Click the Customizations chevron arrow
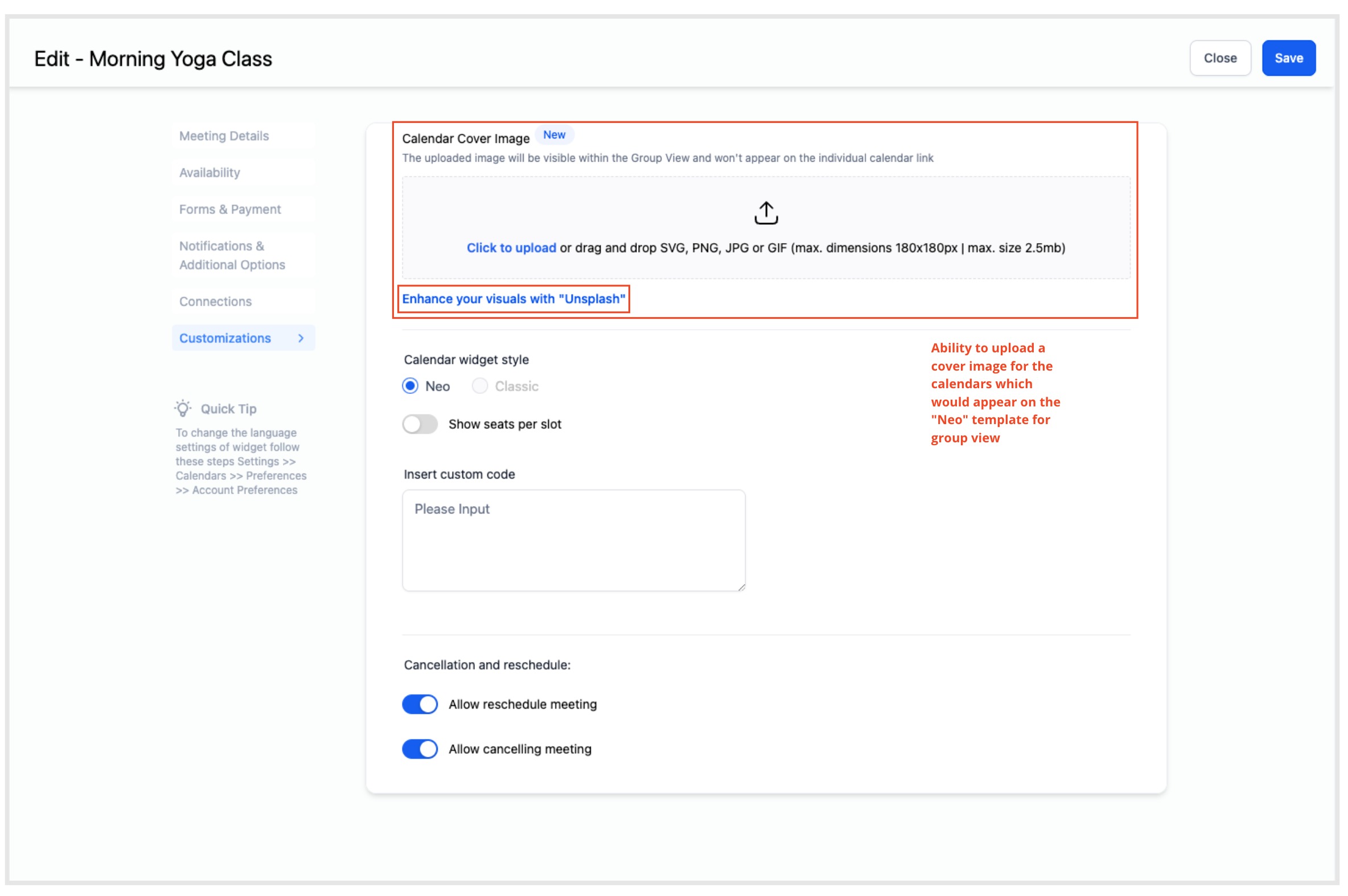Viewport: 1348px width, 896px height. (x=301, y=338)
